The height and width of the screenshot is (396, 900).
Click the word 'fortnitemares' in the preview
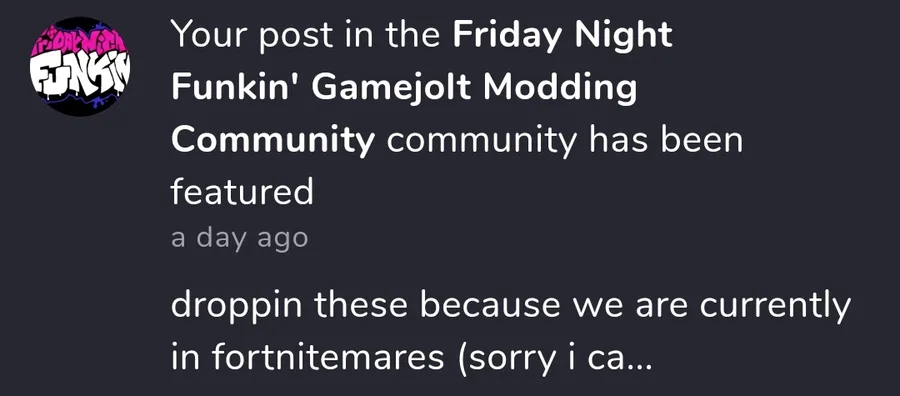point(327,357)
